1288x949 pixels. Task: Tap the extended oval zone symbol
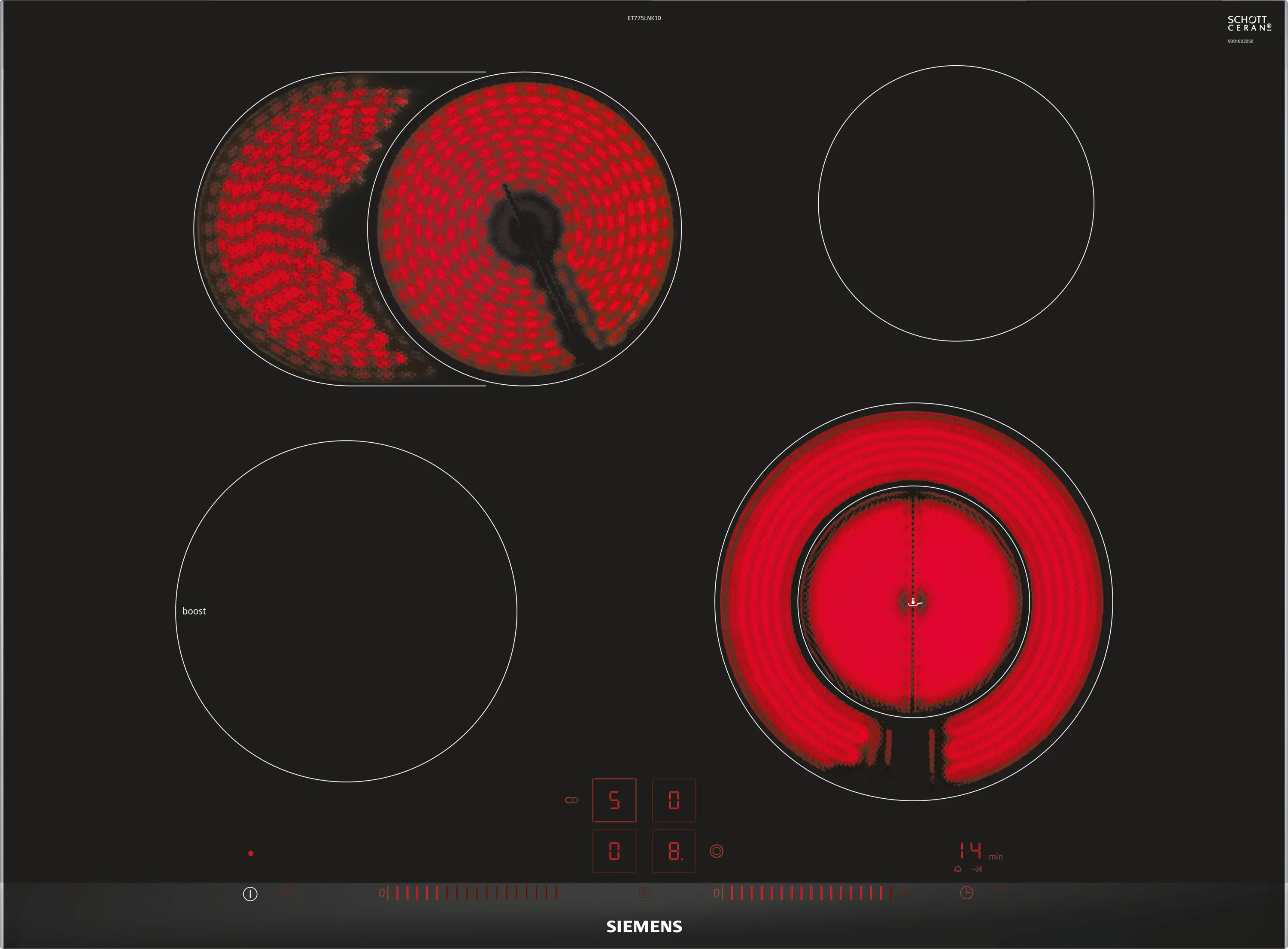click(x=571, y=800)
